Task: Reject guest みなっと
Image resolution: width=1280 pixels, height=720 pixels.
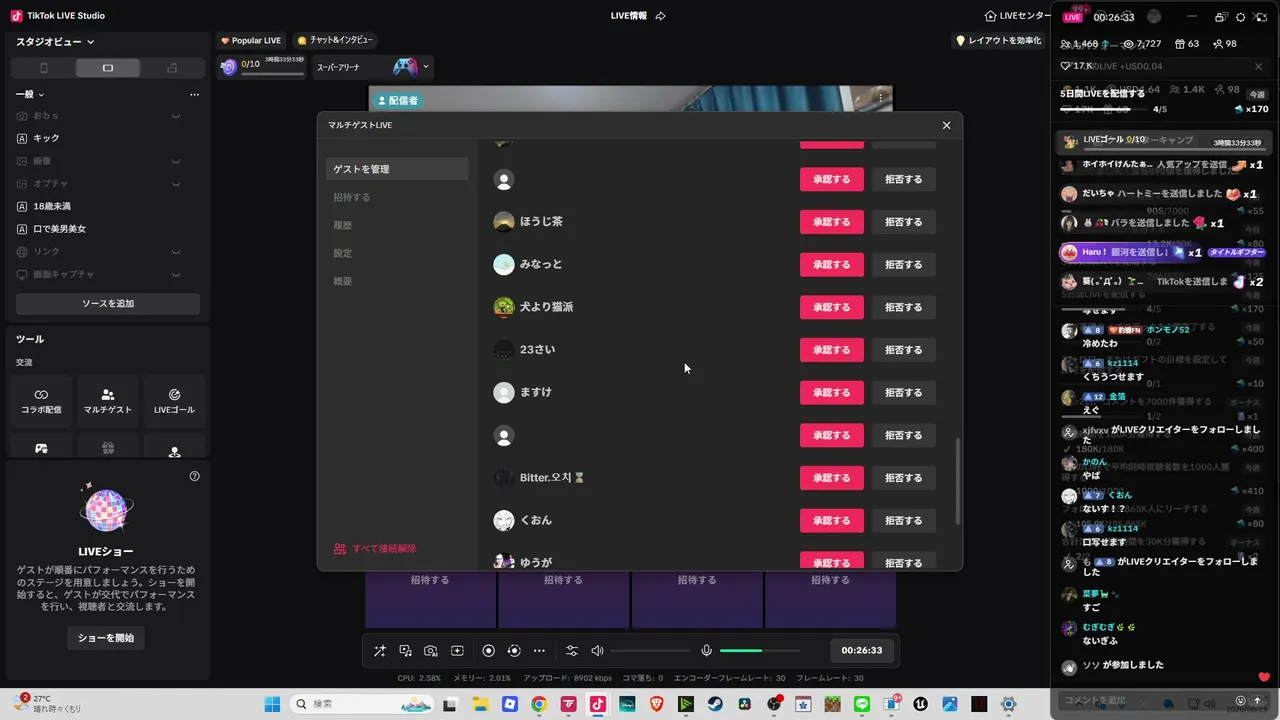Action: (903, 265)
